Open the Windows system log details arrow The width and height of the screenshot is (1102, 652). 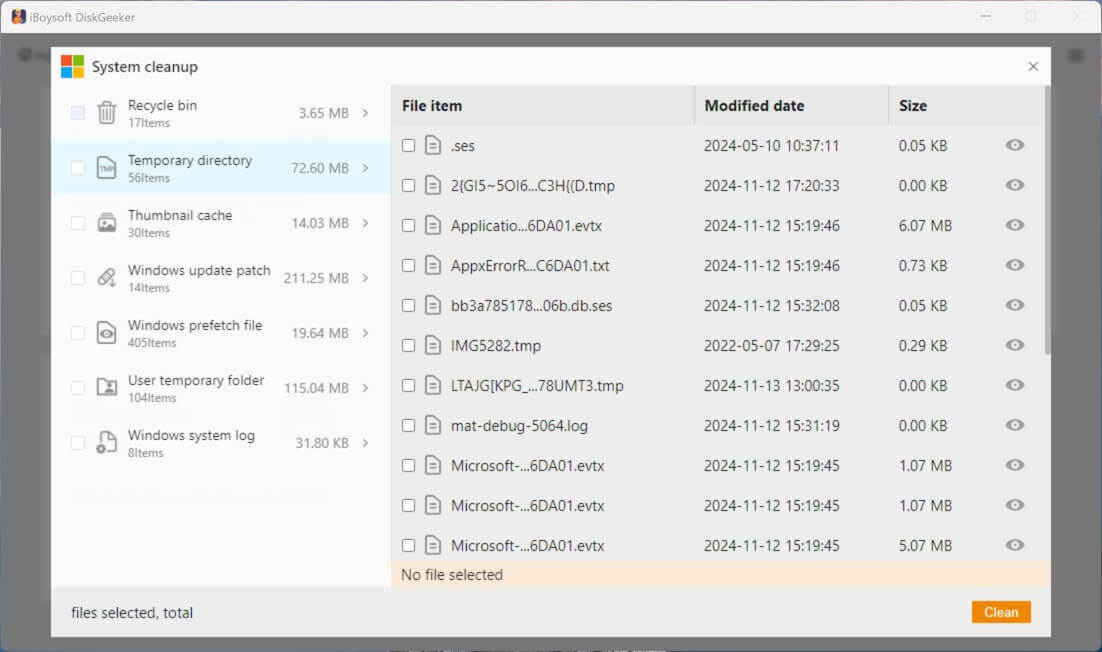pyautogui.click(x=366, y=442)
